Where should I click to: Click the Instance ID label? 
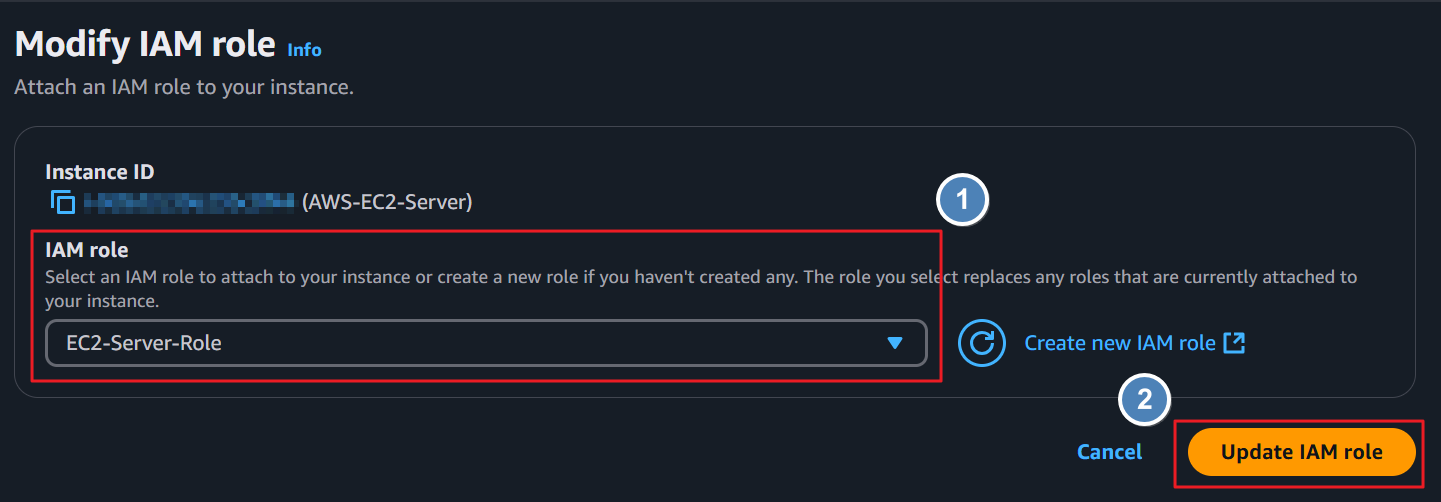click(100, 172)
